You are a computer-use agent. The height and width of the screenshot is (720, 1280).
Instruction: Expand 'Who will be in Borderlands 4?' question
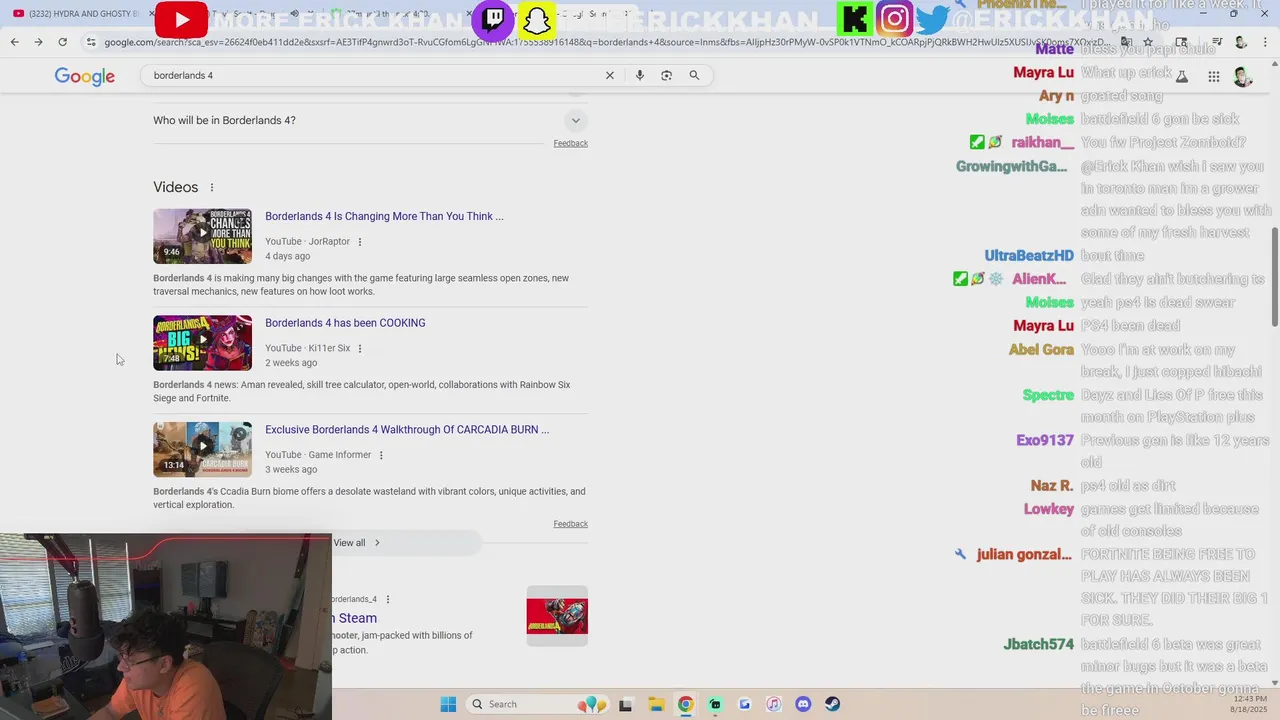575,121
